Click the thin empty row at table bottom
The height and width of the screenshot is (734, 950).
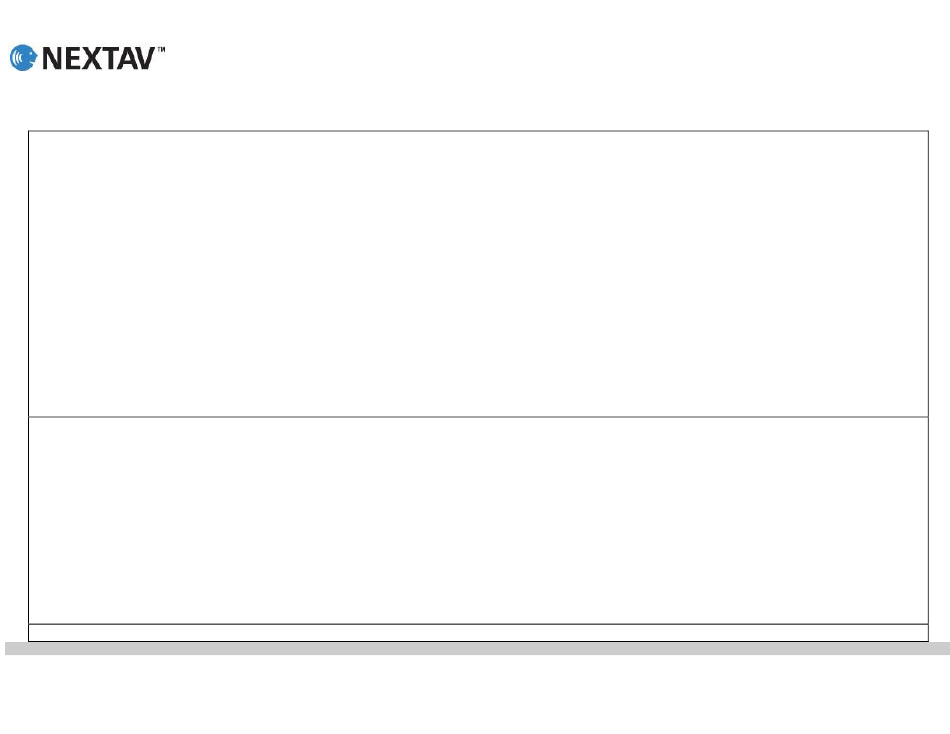click(478, 633)
